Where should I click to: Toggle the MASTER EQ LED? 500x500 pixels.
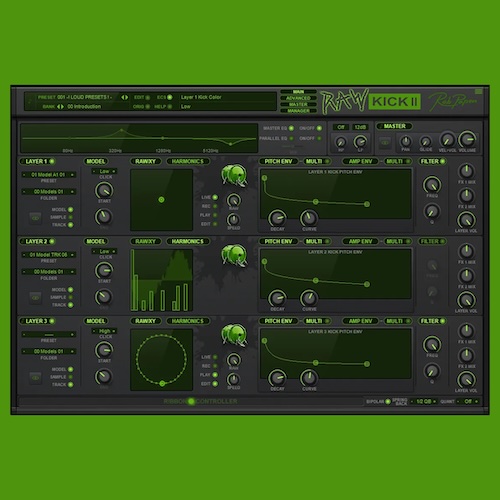tap(291, 128)
